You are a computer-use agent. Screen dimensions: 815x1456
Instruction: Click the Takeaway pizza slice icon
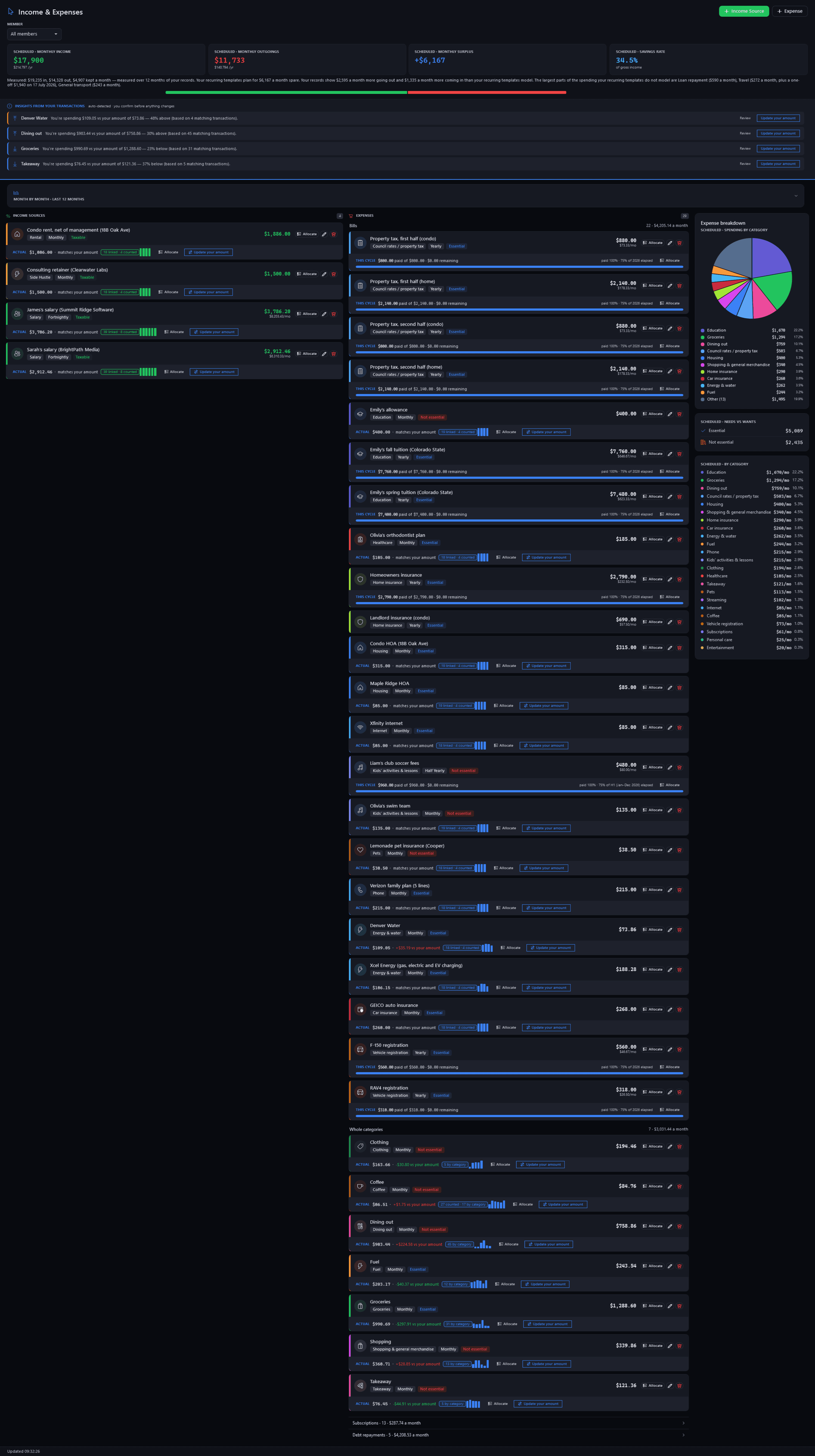[360, 1386]
